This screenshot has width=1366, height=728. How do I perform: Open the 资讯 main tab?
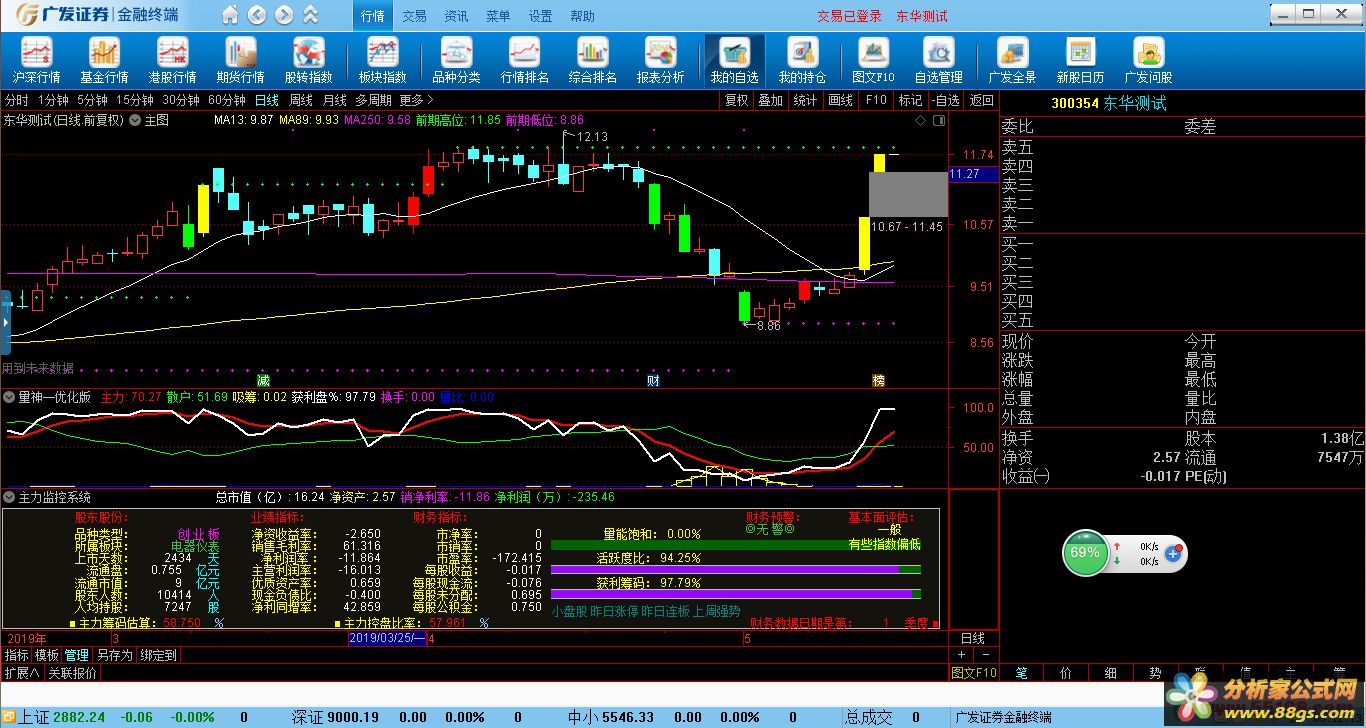click(457, 16)
